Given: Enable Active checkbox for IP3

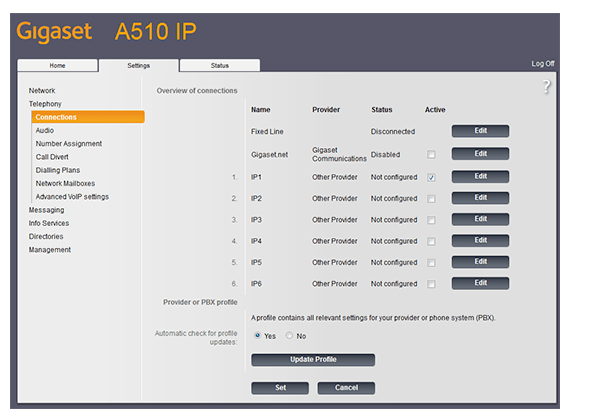Looking at the screenshot, I should (431, 220).
